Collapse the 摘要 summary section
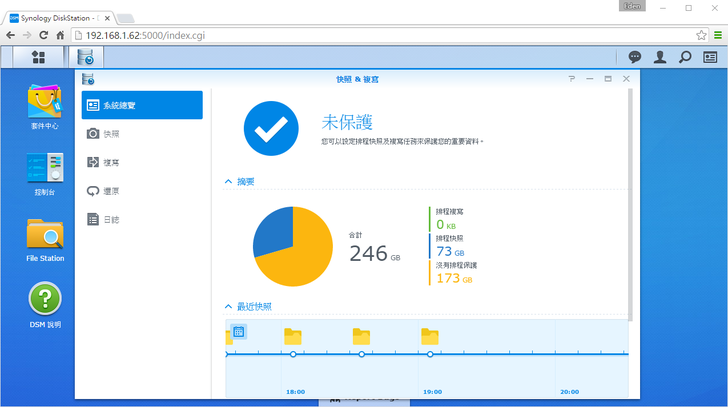Screen dimensions: 728x407 pyautogui.click(x=229, y=182)
